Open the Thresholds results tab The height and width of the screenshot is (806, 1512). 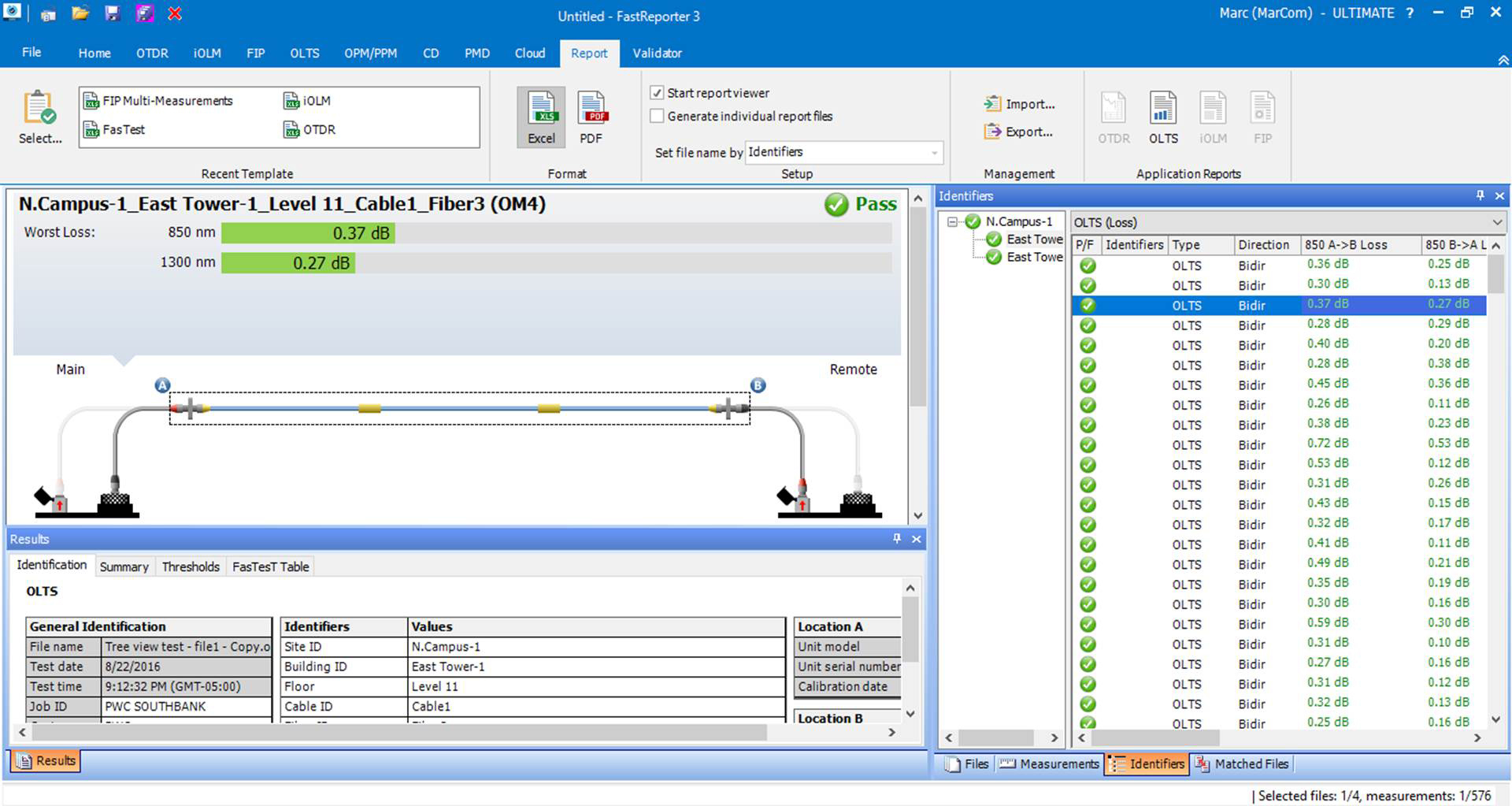tap(191, 566)
